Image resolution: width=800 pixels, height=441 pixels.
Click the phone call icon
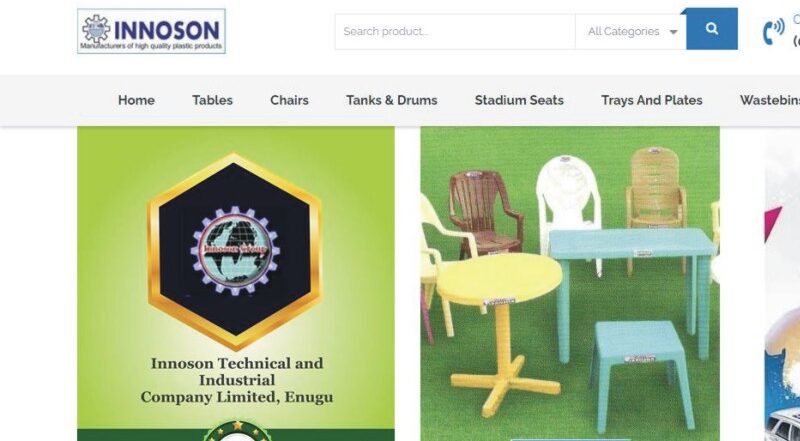pos(773,31)
